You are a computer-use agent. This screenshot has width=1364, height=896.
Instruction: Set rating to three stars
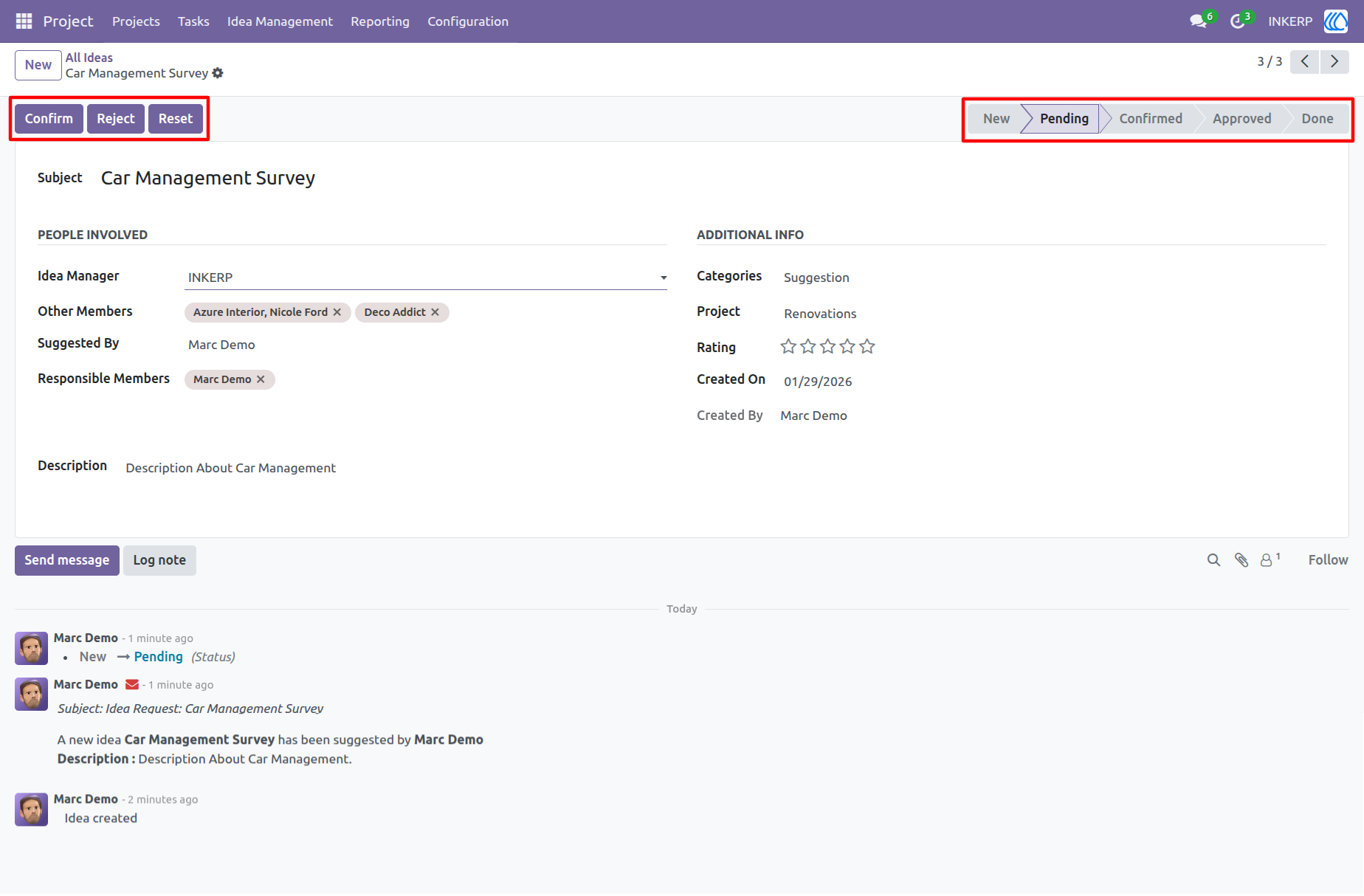click(x=827, y=346)
